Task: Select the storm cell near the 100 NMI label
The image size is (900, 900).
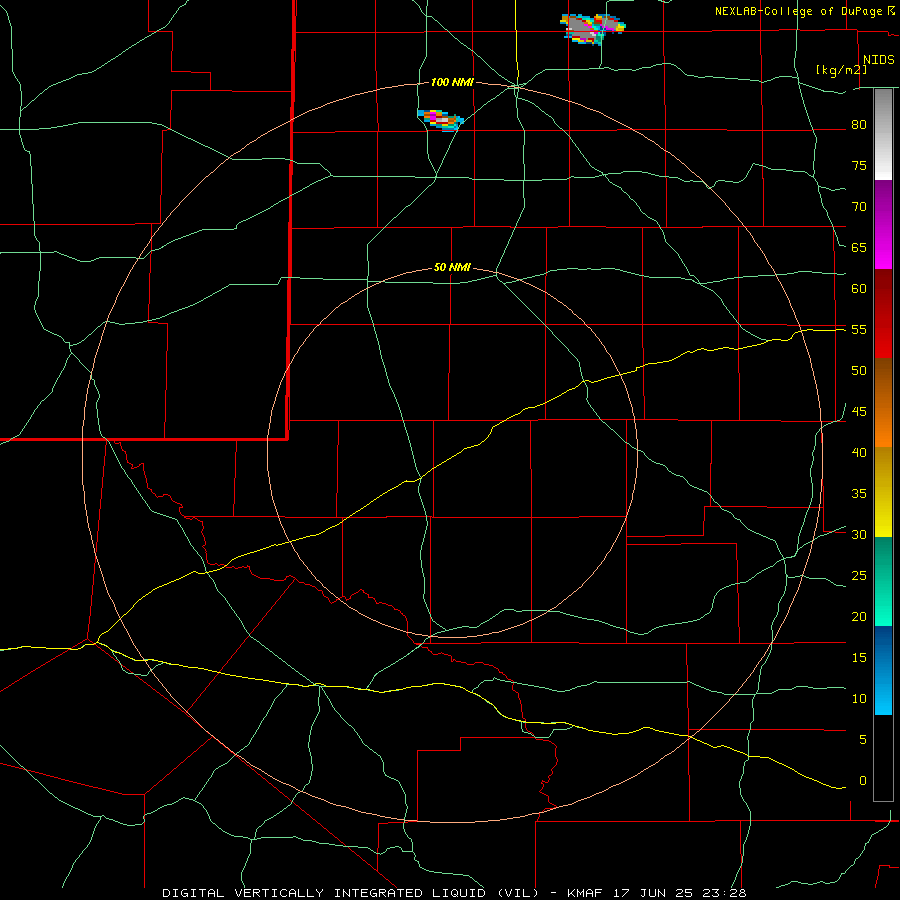Action: [x=440, y=120]
